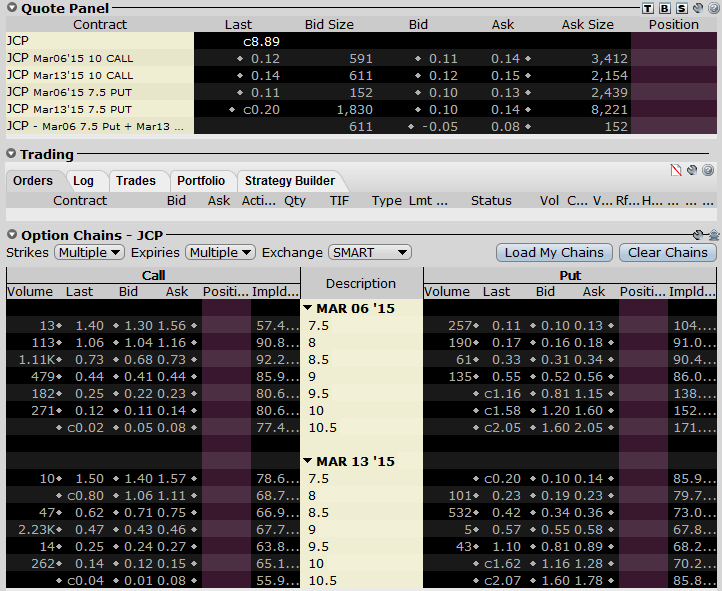Click the crossed-out page icon in Trading
Viewport: 722px width, 591px height.
[x=675, y=170]
